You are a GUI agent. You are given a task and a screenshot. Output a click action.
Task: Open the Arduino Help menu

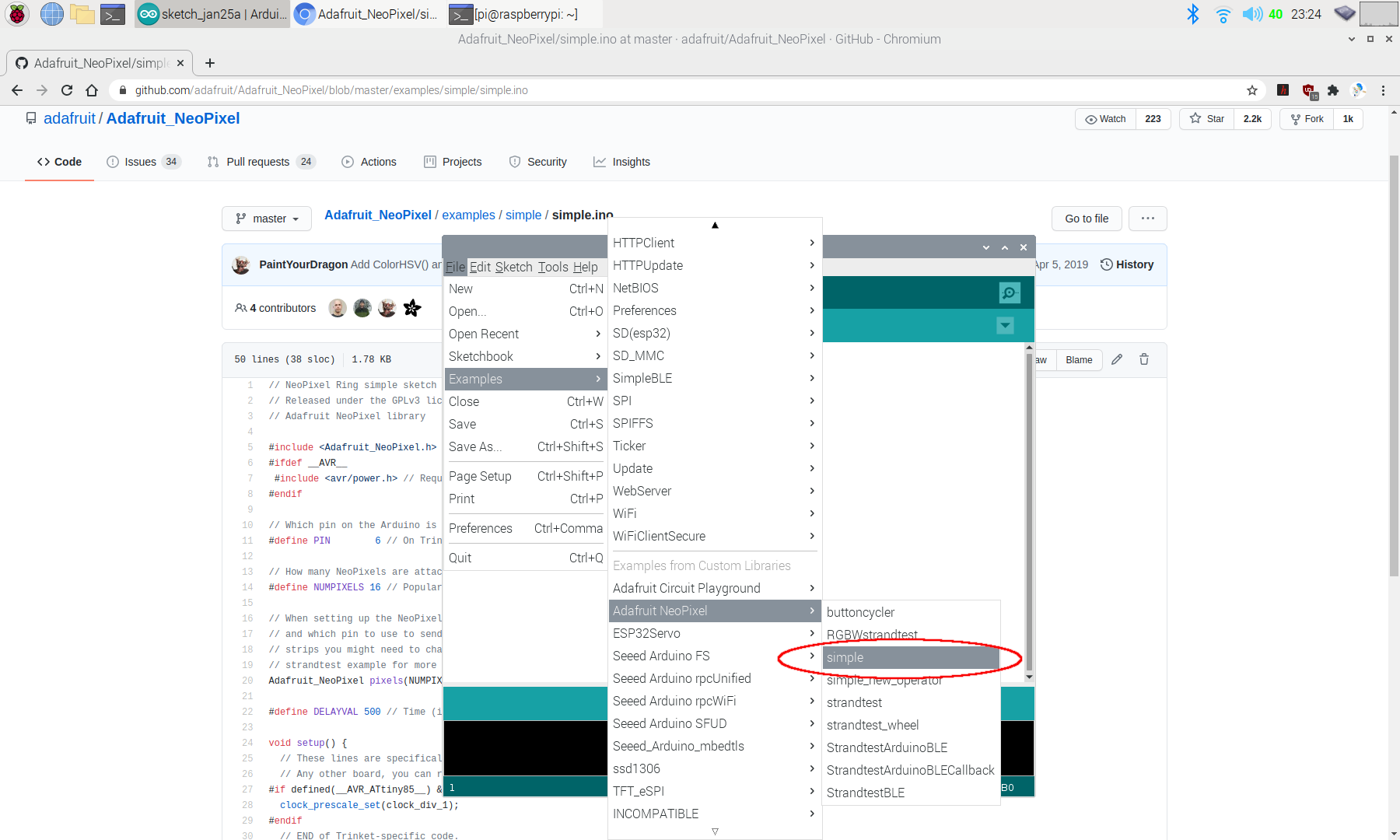tap(586, 267)
